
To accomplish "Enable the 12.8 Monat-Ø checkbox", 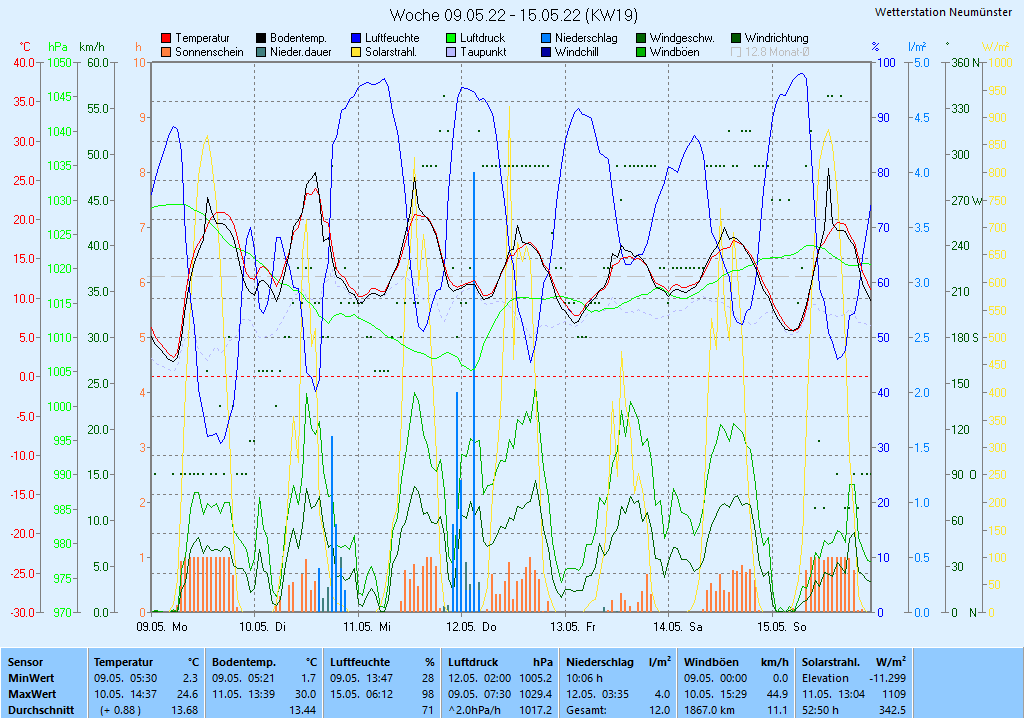I will (x=736, y=52).
